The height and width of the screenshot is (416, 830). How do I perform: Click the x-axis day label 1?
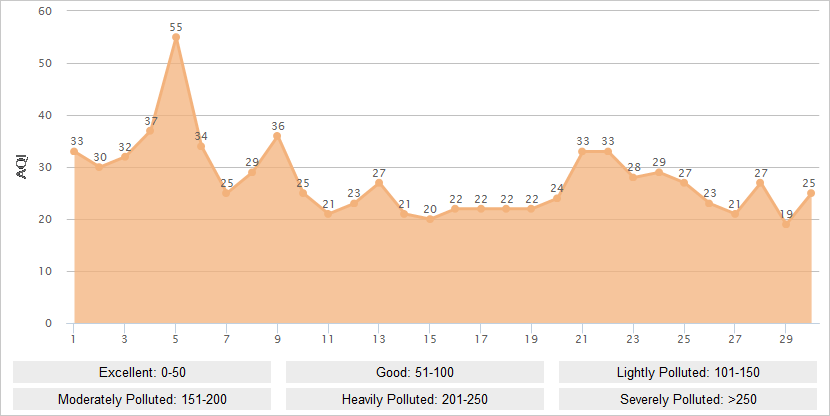(x=74, y=339)
